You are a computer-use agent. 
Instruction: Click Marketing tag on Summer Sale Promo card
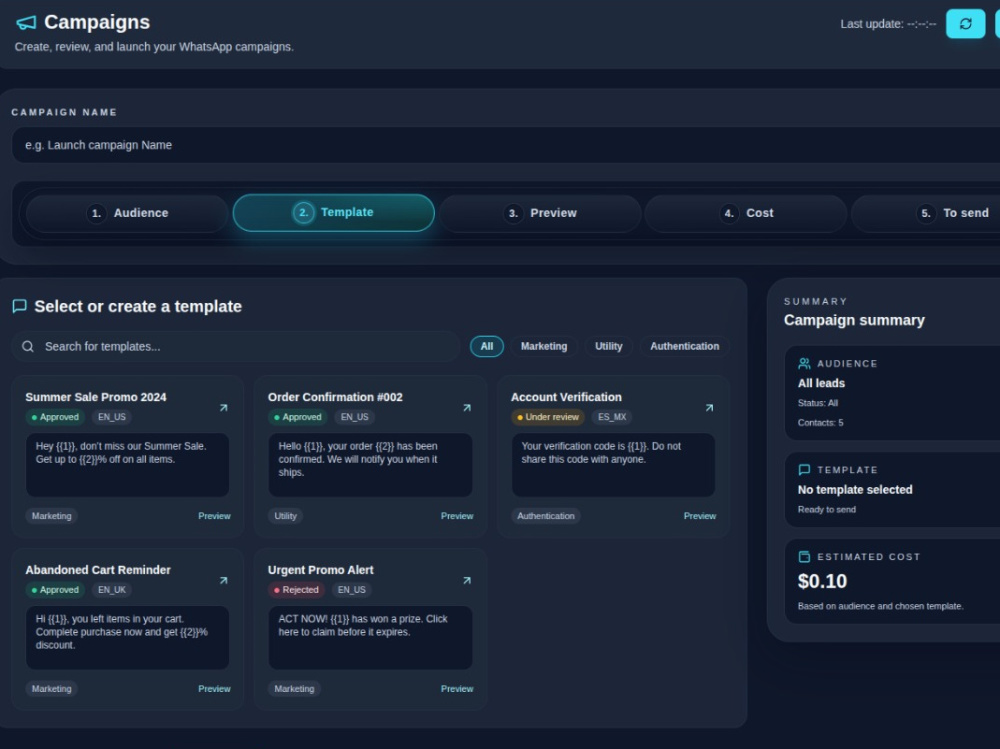(x=52, y=516)
